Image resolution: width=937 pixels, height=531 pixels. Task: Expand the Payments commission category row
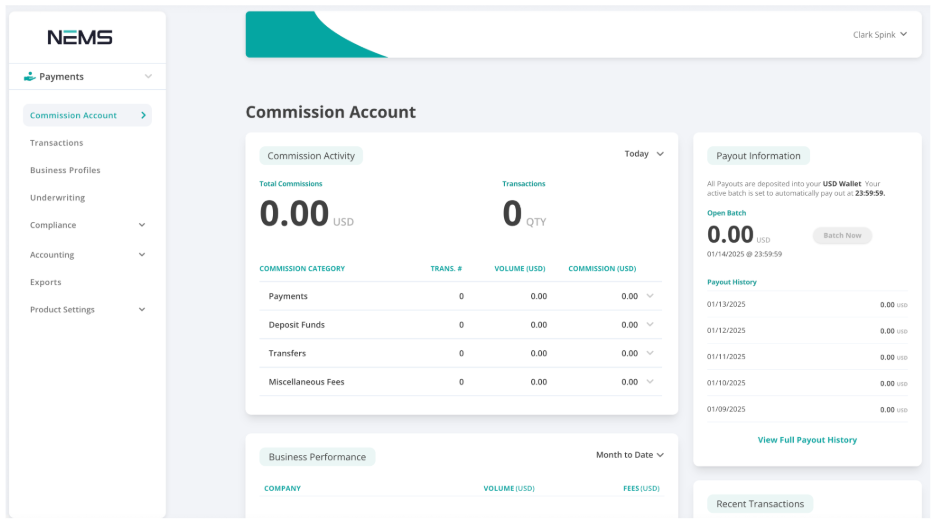coord(650,296)
